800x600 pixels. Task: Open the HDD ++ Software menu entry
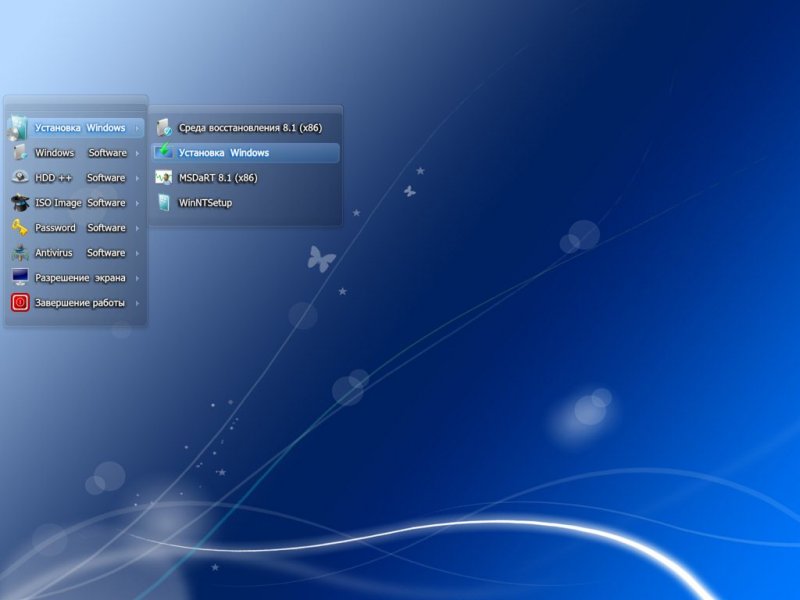[75, 178]
